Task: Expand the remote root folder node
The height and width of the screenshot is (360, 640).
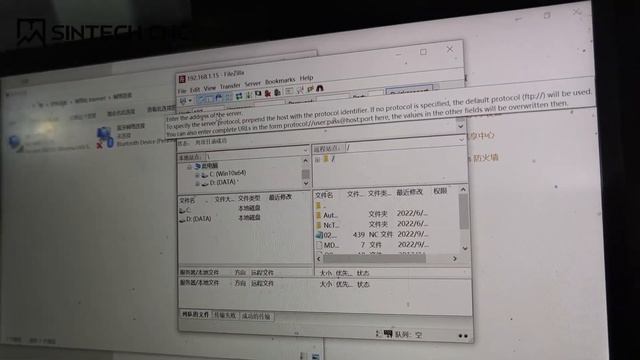Action: (317, 160)
